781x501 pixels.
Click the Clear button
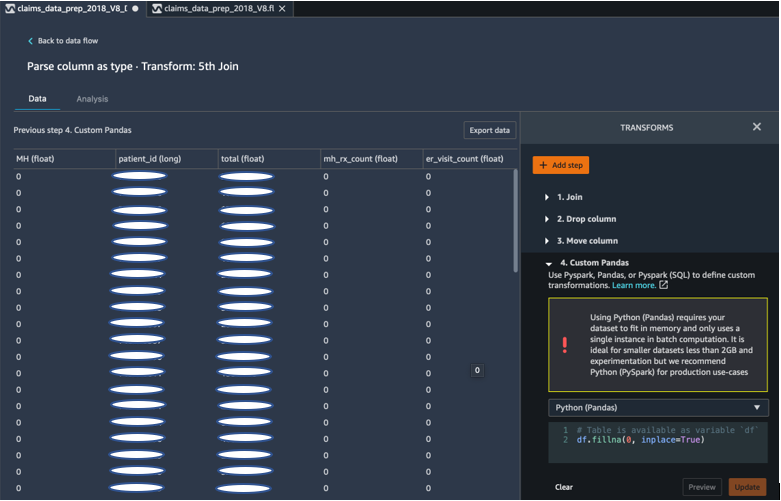tap(564, 487)
